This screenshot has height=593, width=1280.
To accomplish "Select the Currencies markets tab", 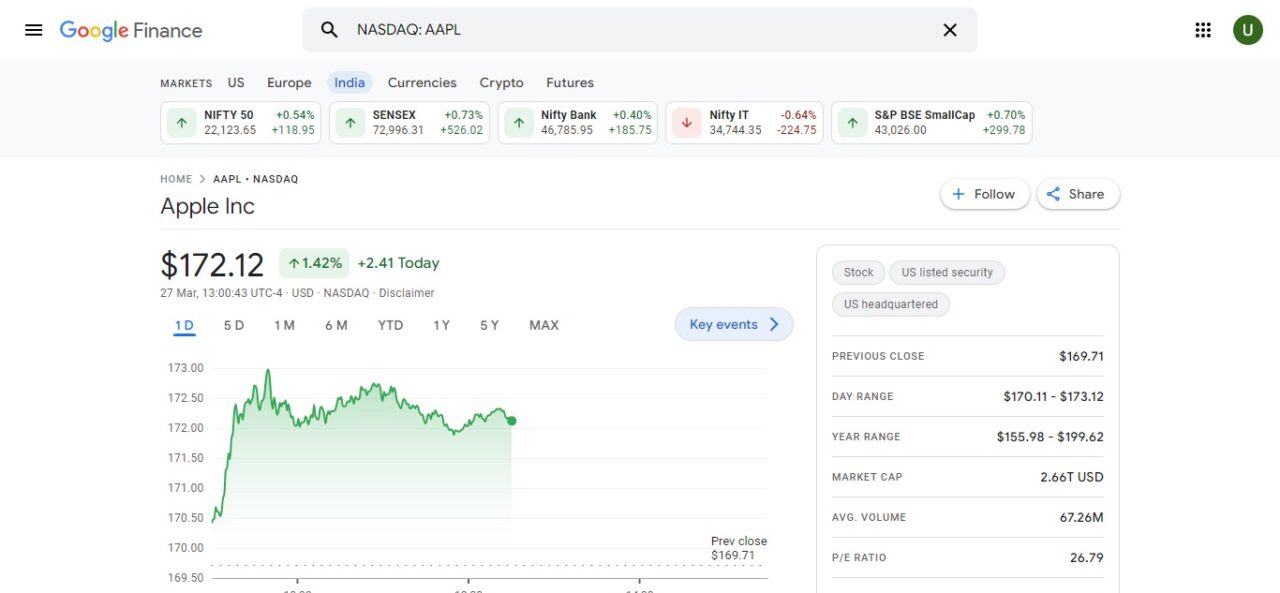I will click(x=422, y=83).
